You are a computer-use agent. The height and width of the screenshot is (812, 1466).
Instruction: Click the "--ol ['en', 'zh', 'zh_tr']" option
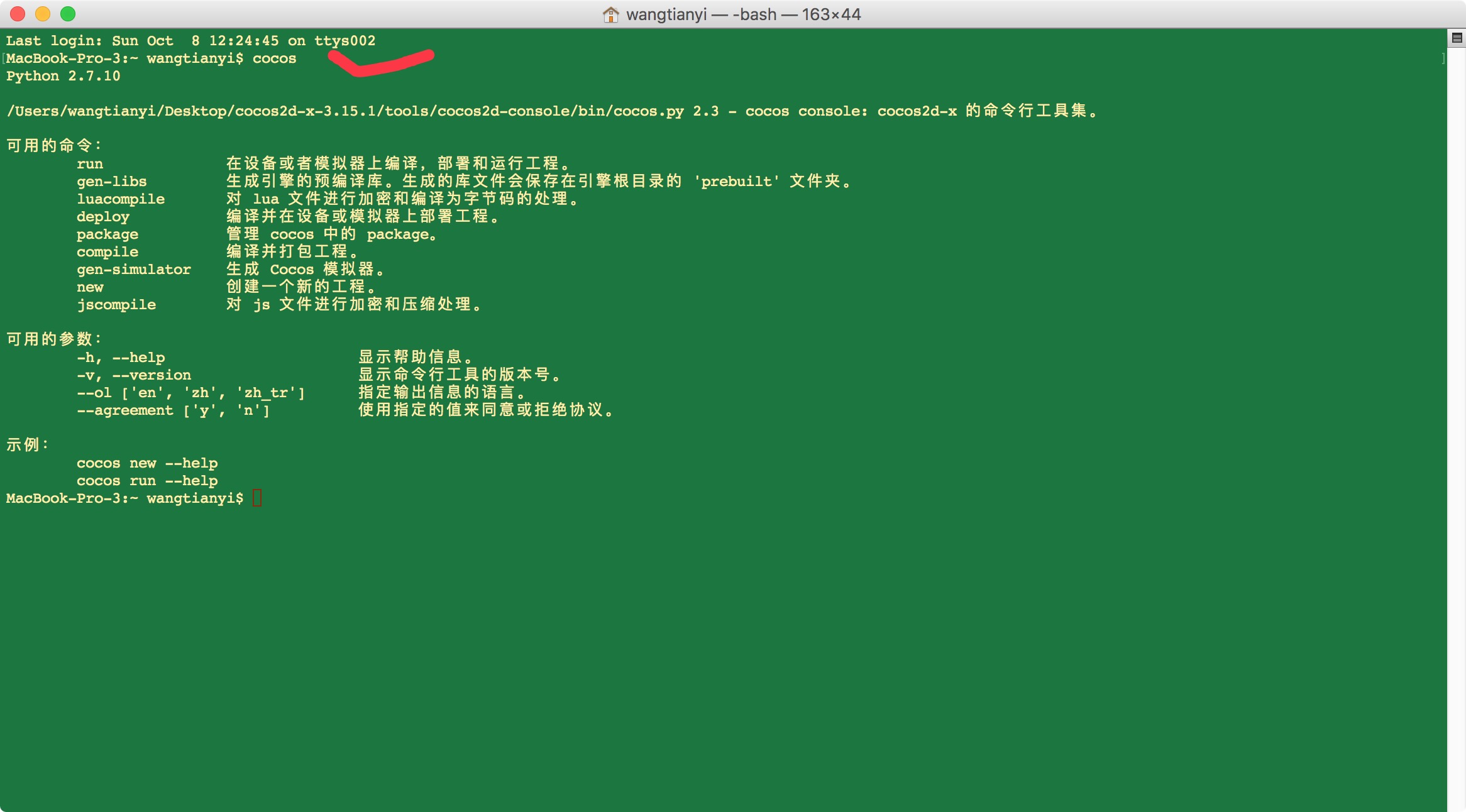coord(191,393)
